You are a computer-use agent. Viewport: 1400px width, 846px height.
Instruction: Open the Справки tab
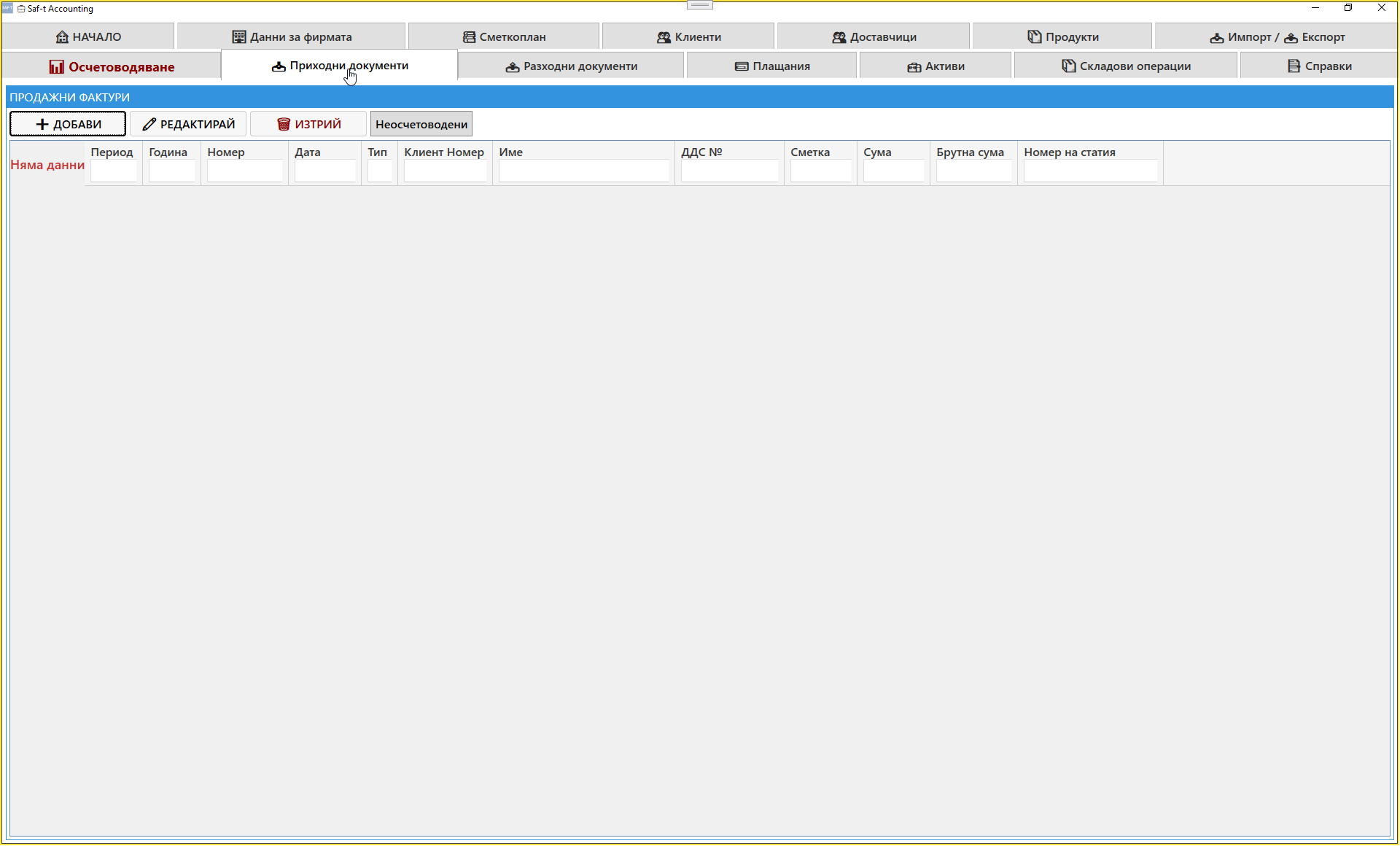(x=1319, y=66)
